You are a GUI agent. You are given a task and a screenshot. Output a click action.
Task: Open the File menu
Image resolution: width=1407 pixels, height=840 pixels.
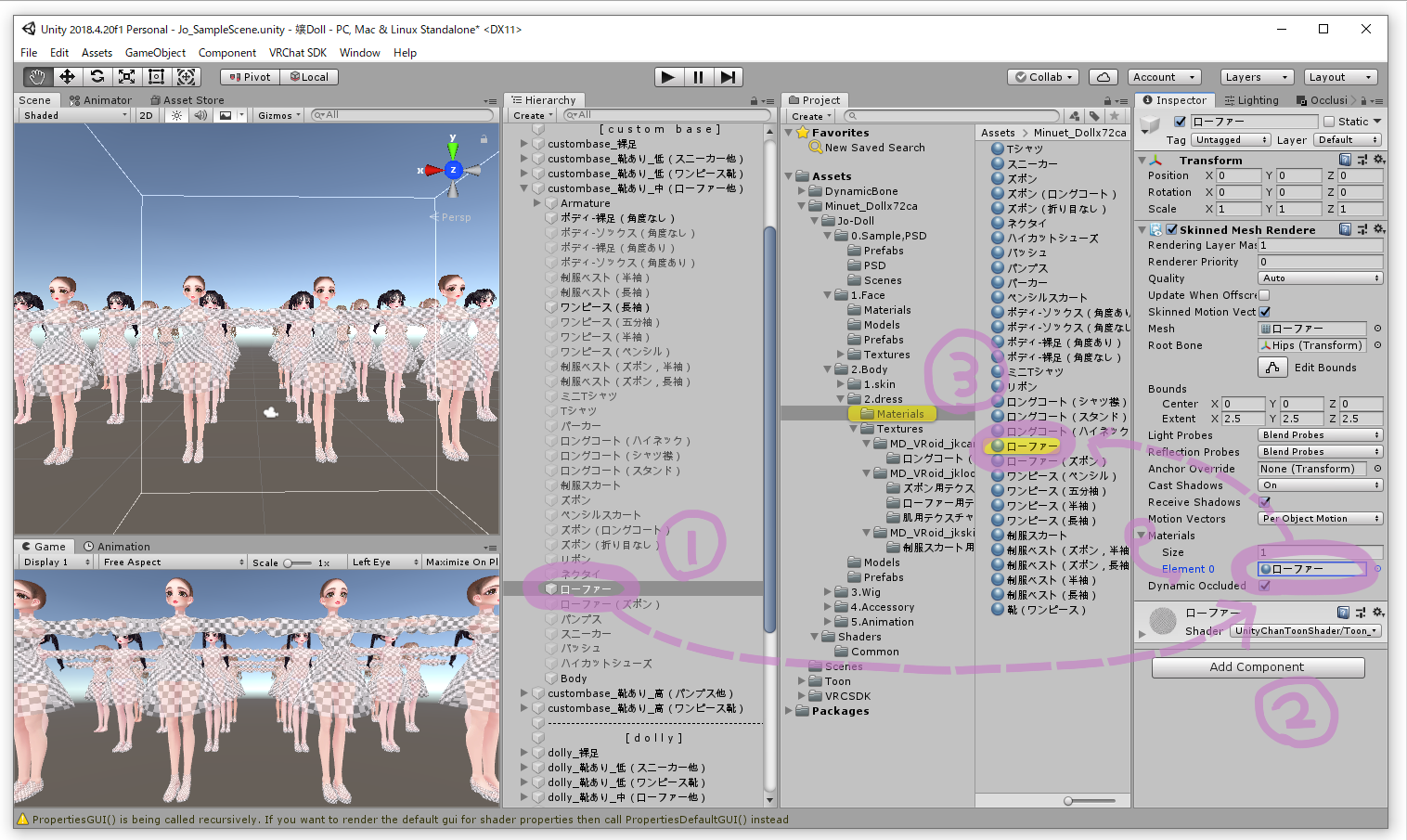pyautogui.click(x=29, y=53)
